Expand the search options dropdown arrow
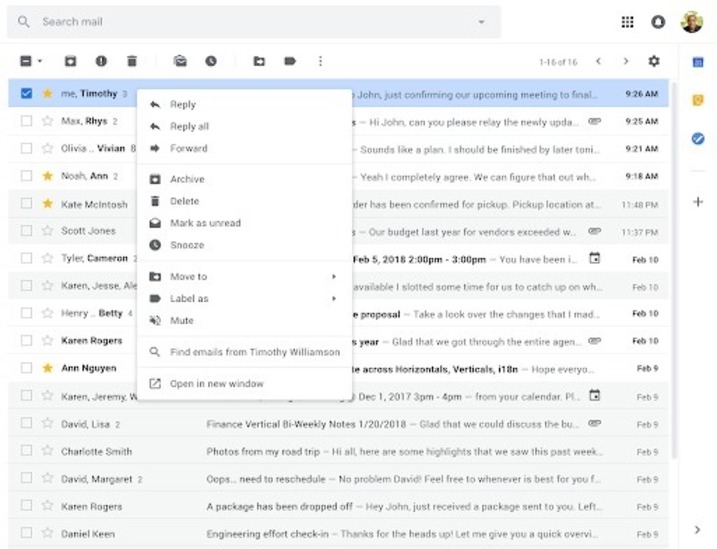Screen dimensions: 717x549 click(481, 22)
